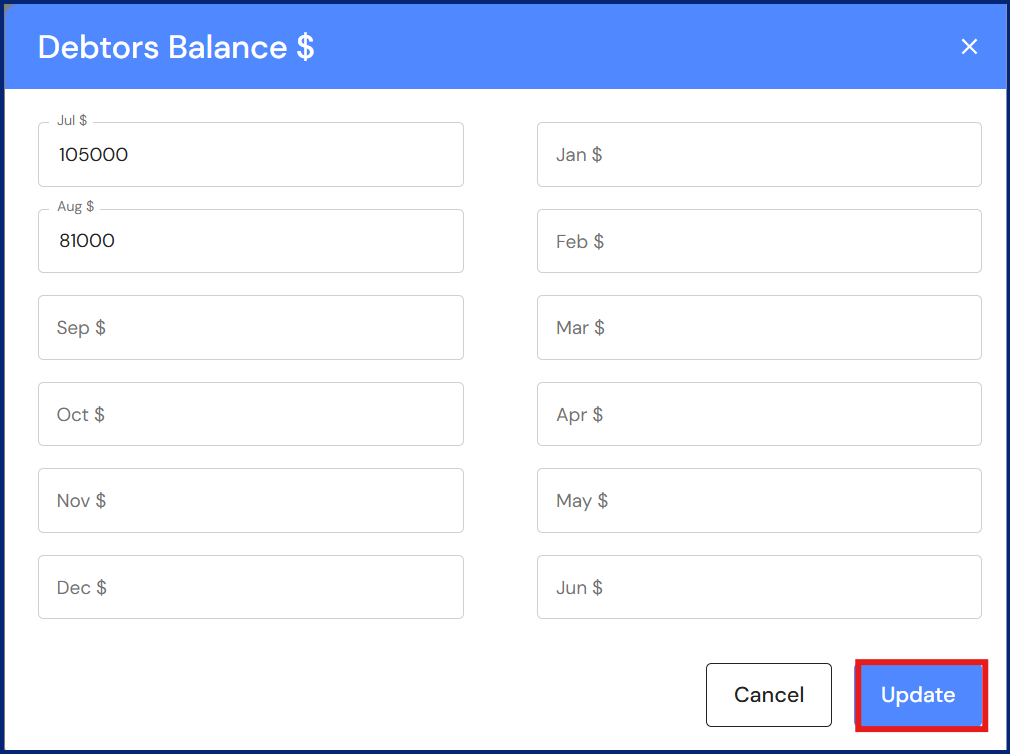
Task: Select the Jan $ input field
Action: coord(758,155)
